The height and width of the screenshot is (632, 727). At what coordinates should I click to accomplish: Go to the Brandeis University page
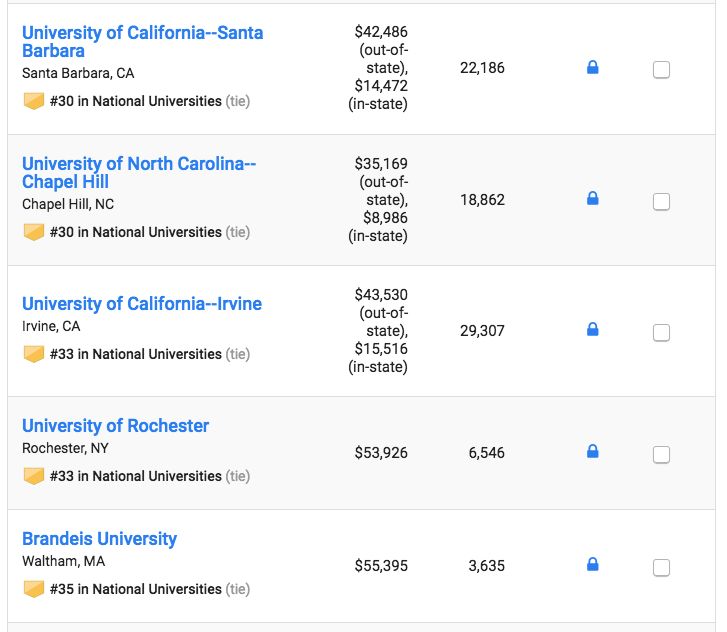(99, 538)
